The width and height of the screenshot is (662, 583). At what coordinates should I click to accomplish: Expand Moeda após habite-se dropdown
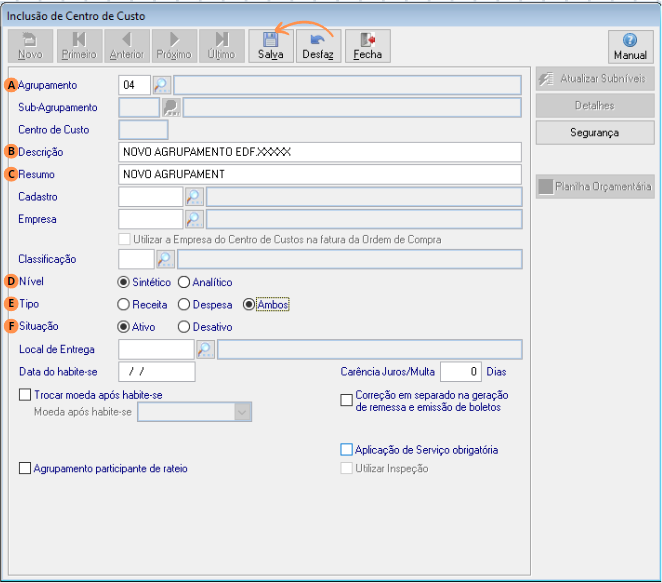tap(242, 412)
